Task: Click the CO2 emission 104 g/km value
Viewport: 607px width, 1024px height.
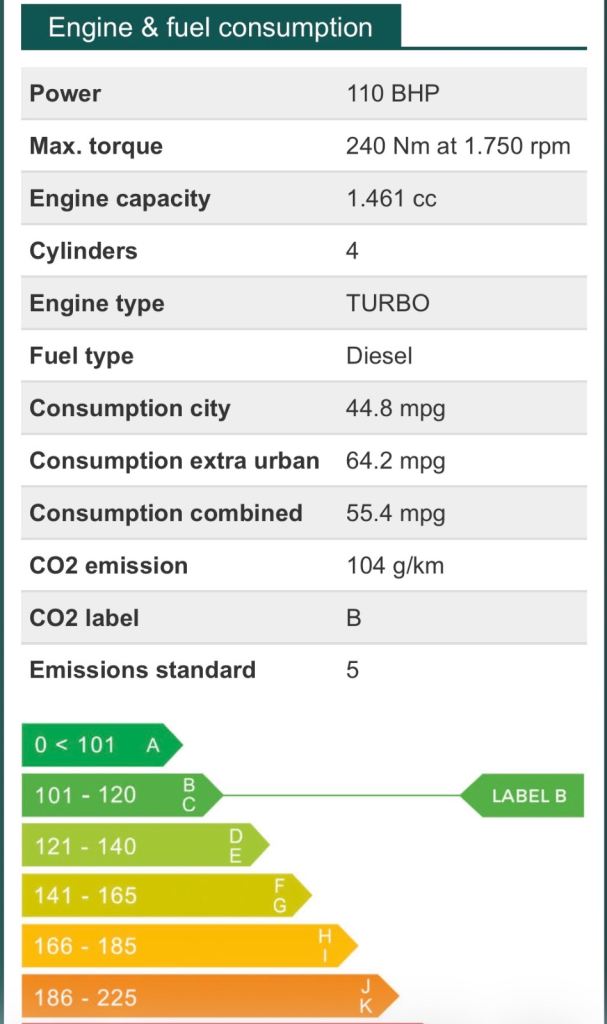Action: point(395,566)
